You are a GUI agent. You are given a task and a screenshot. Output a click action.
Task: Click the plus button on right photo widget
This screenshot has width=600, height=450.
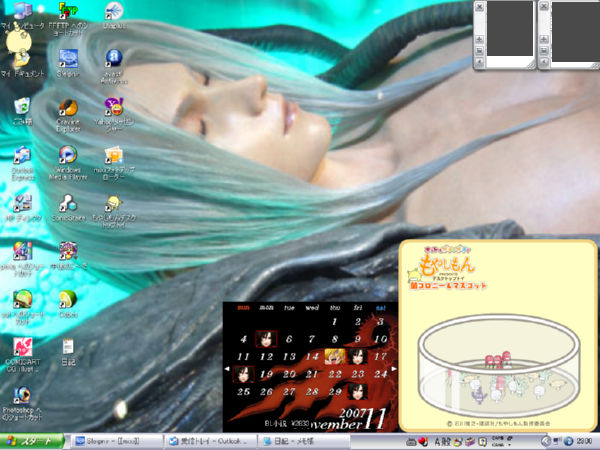(x=545, y=39)
